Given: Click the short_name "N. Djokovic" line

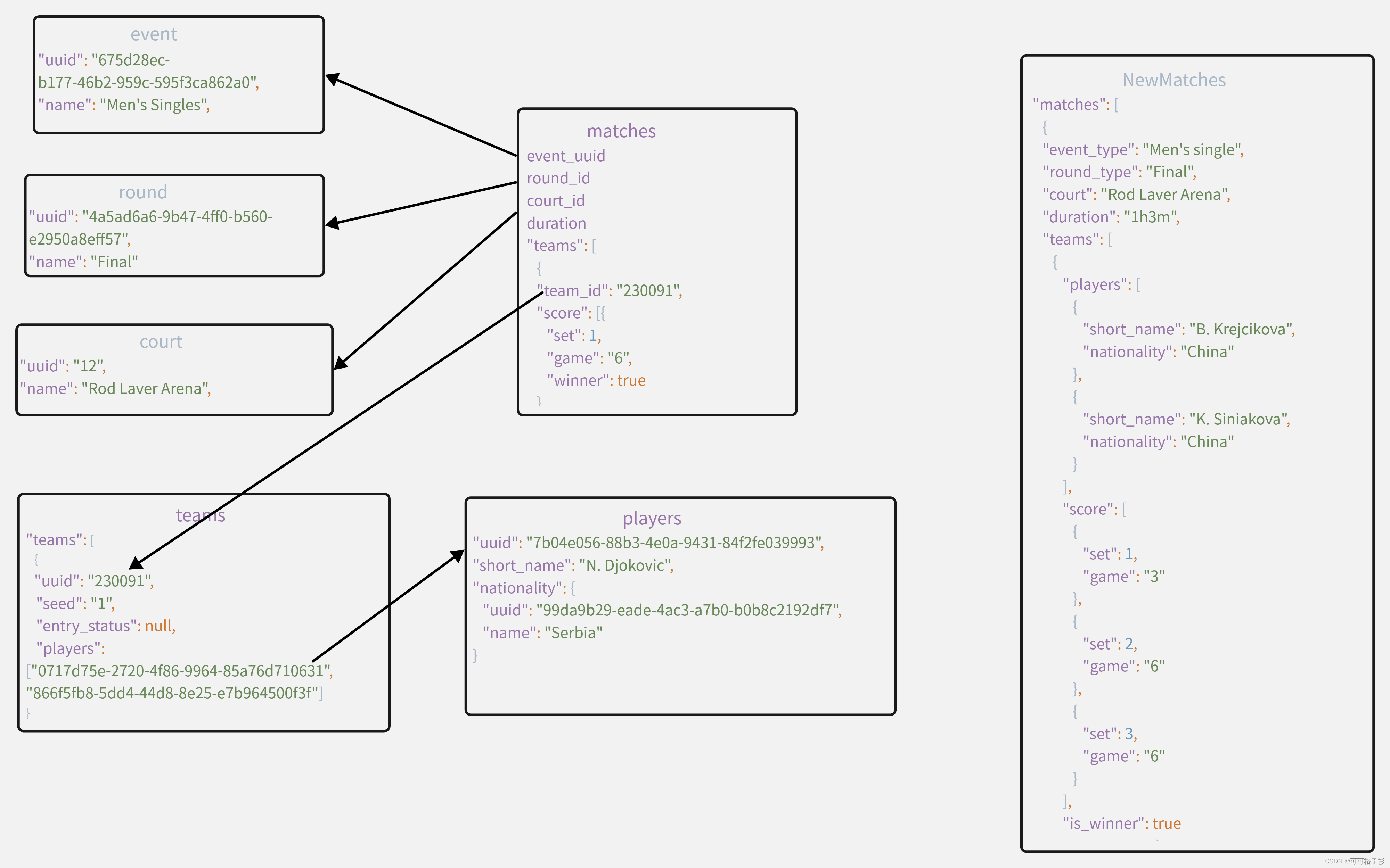Looking at the screenshot, I should (x=573, y=566).
